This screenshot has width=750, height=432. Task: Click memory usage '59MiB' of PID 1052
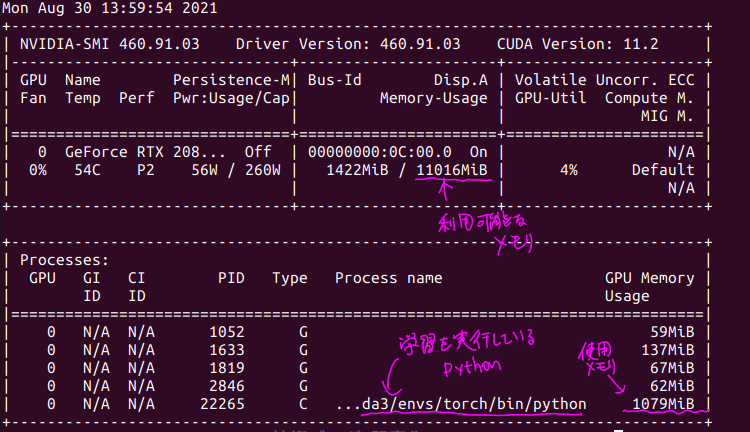coord(672,332)
